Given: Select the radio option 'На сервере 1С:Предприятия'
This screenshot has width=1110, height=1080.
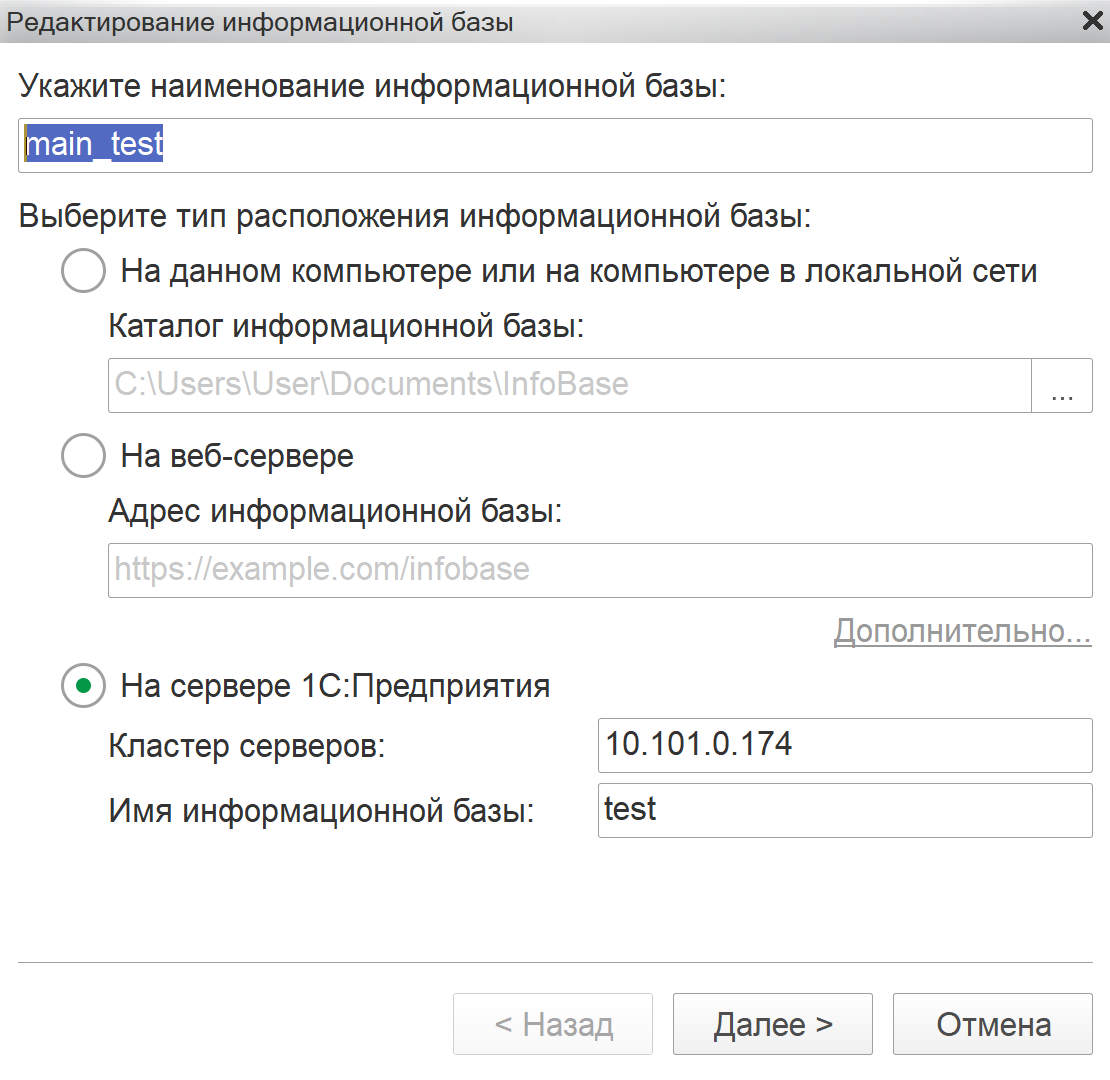Looking at the screenshot, I should [x=83, y=686].
